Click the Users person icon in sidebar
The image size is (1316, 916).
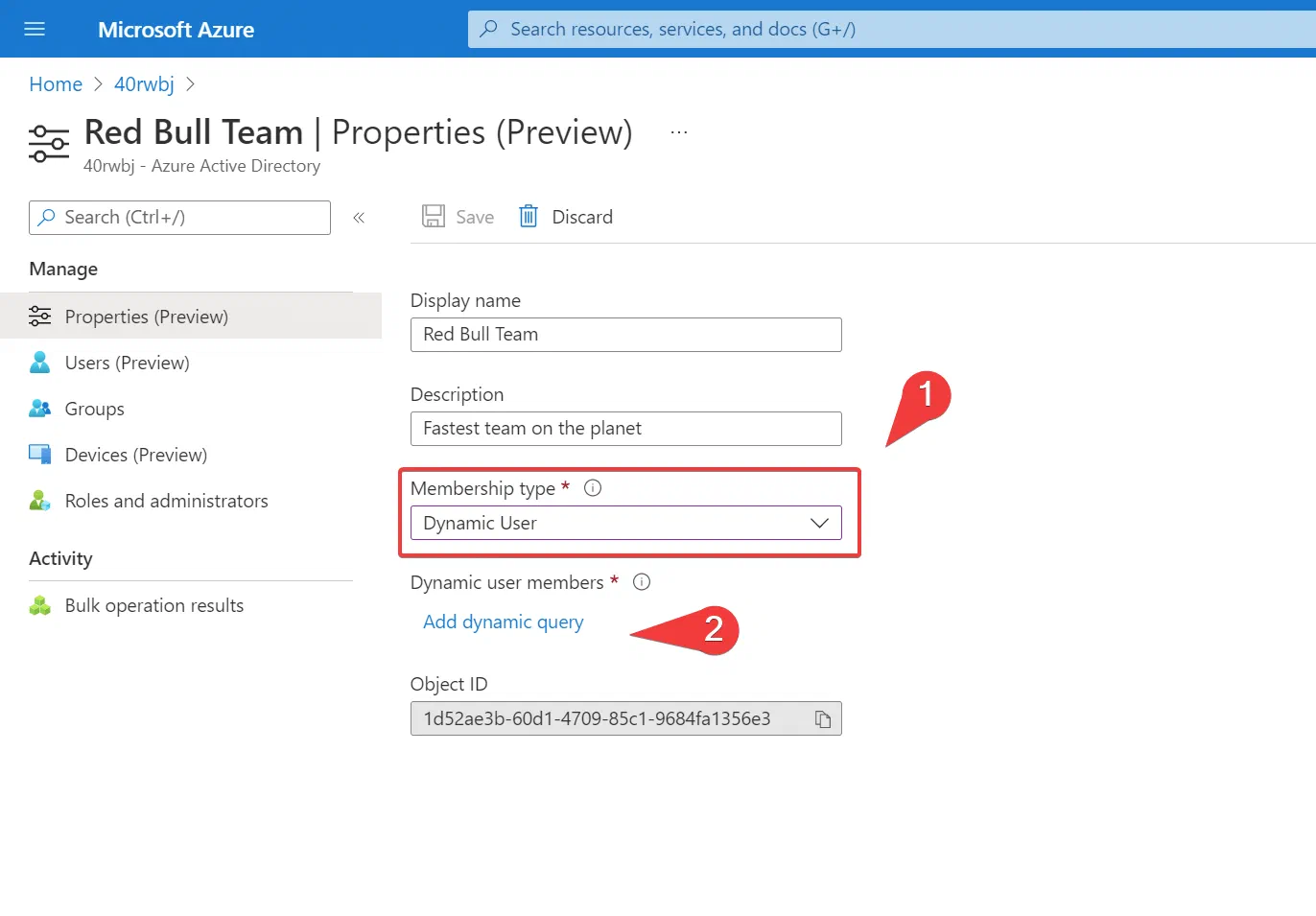(x=39, y=362)
